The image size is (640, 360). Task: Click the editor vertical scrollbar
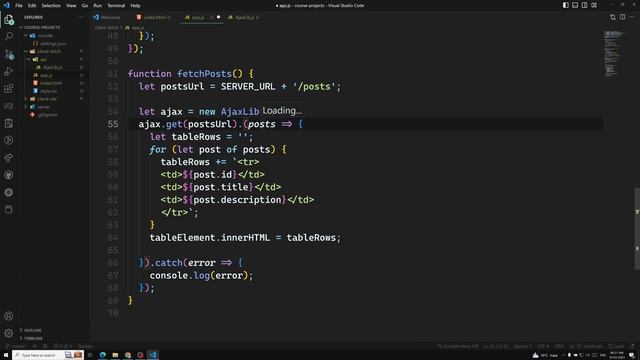637,229
